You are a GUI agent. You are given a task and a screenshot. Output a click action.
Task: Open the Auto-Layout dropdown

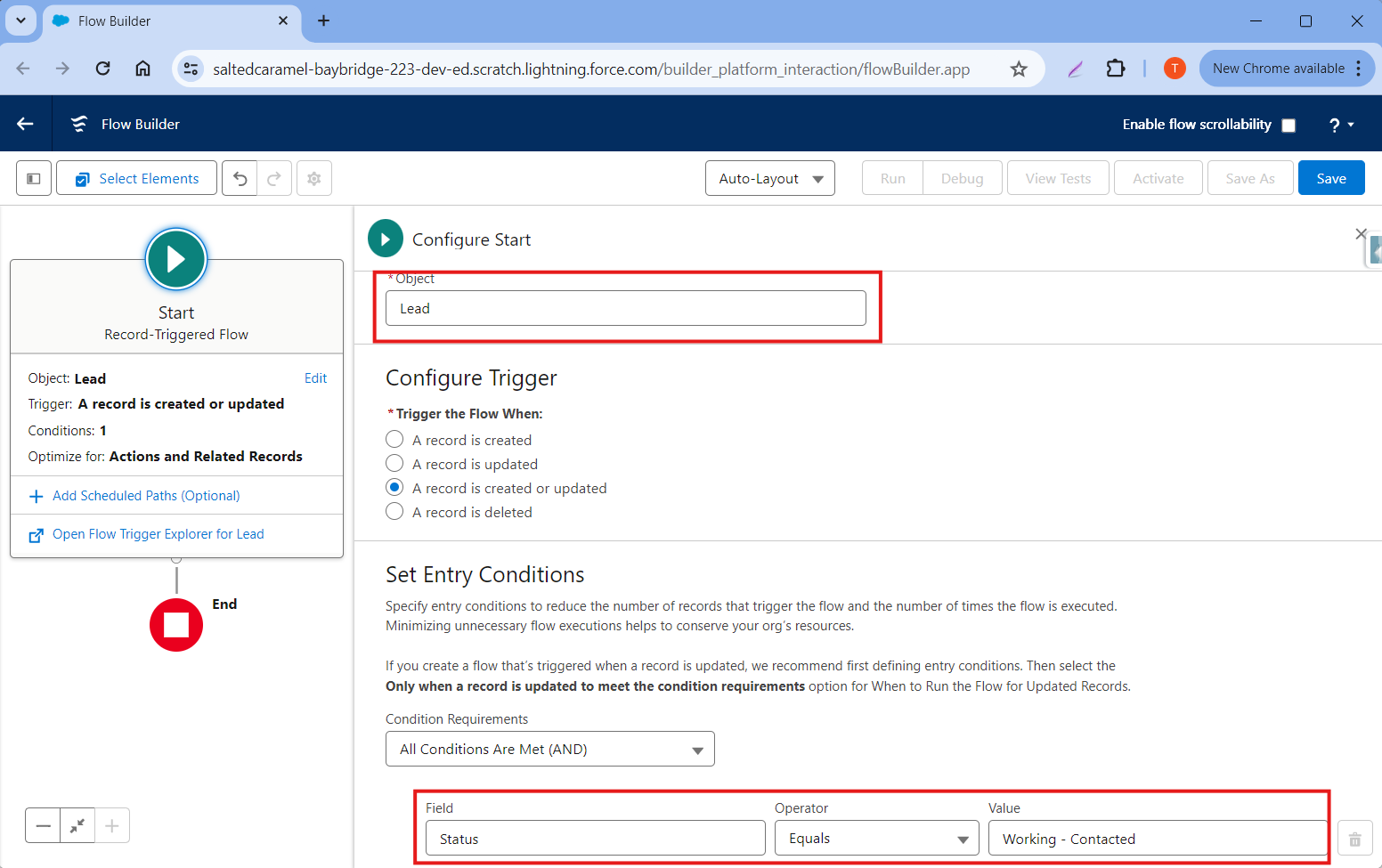(x=770, y=178)
